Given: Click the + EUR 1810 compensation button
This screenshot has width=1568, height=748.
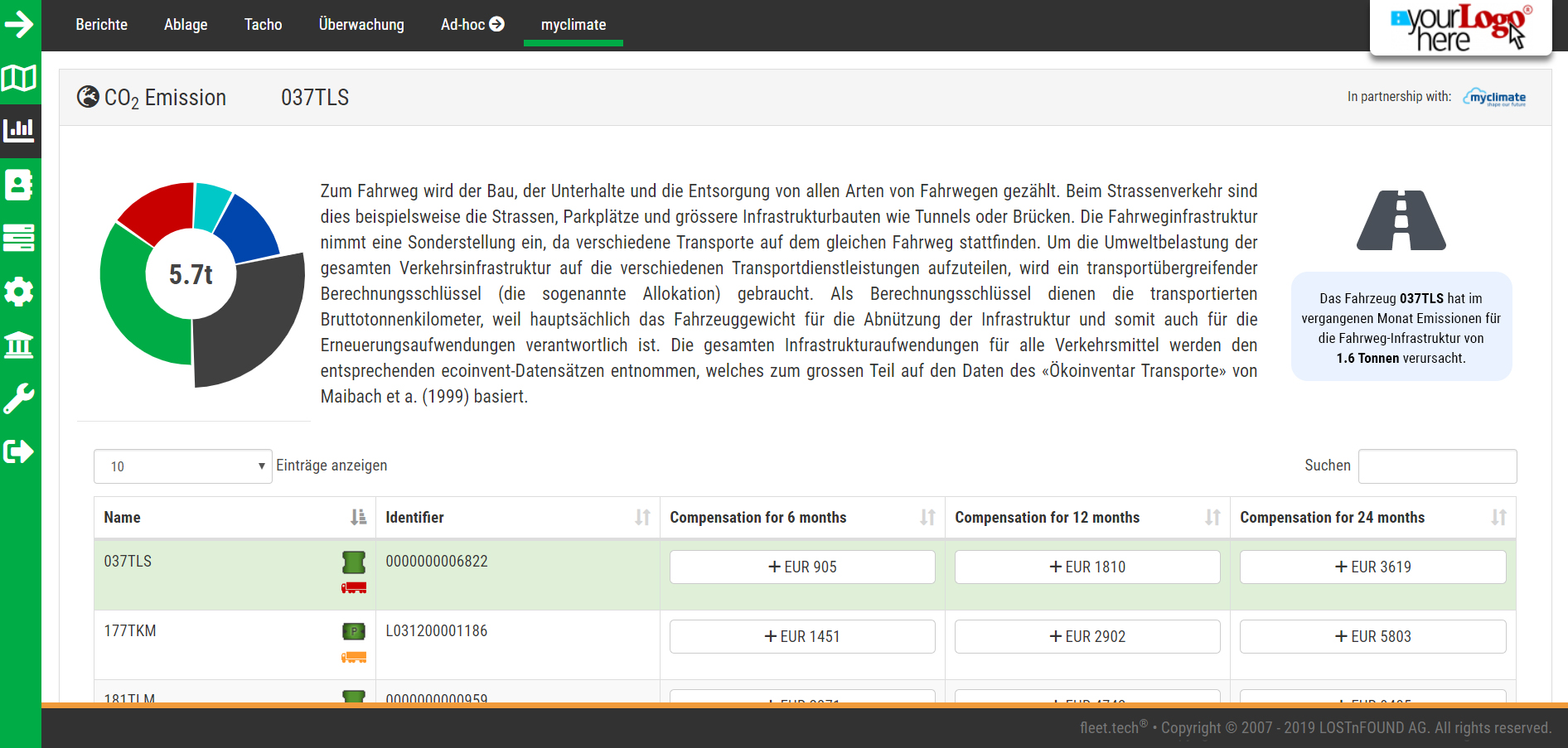Looking at the screenshot, I should tap(1087, 567).
